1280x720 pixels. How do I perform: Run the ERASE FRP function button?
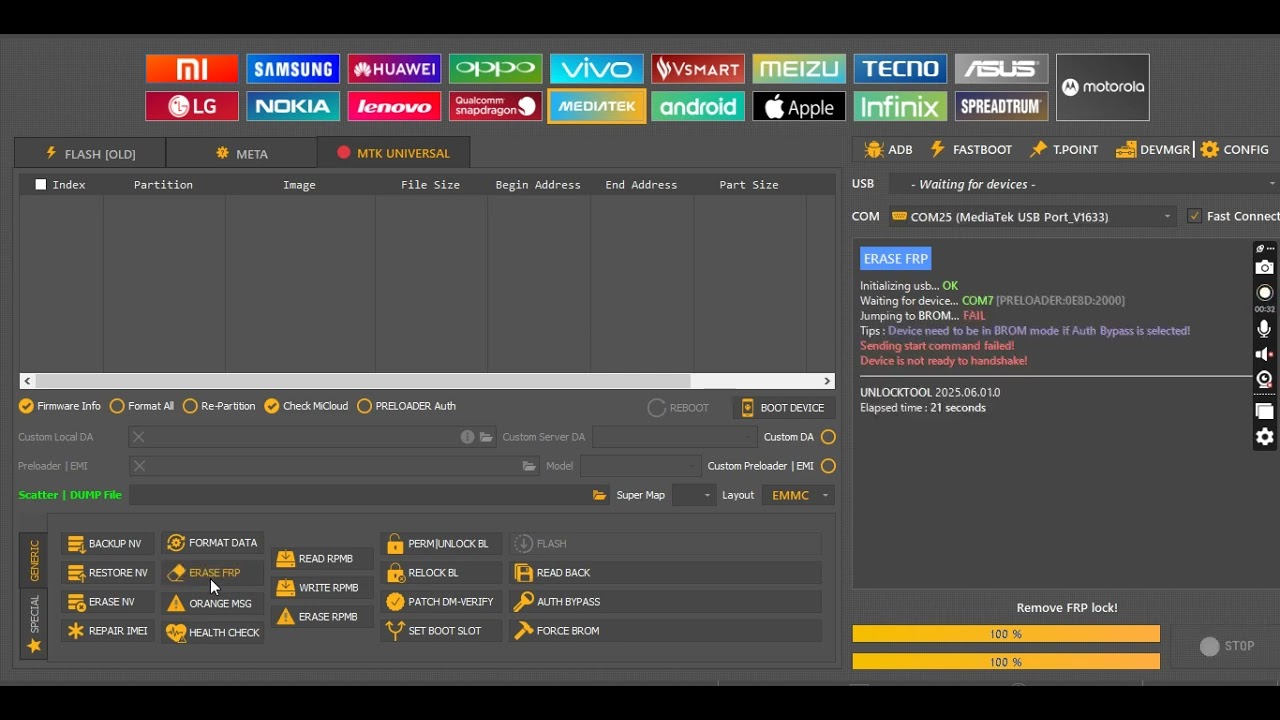pos(213,573)
